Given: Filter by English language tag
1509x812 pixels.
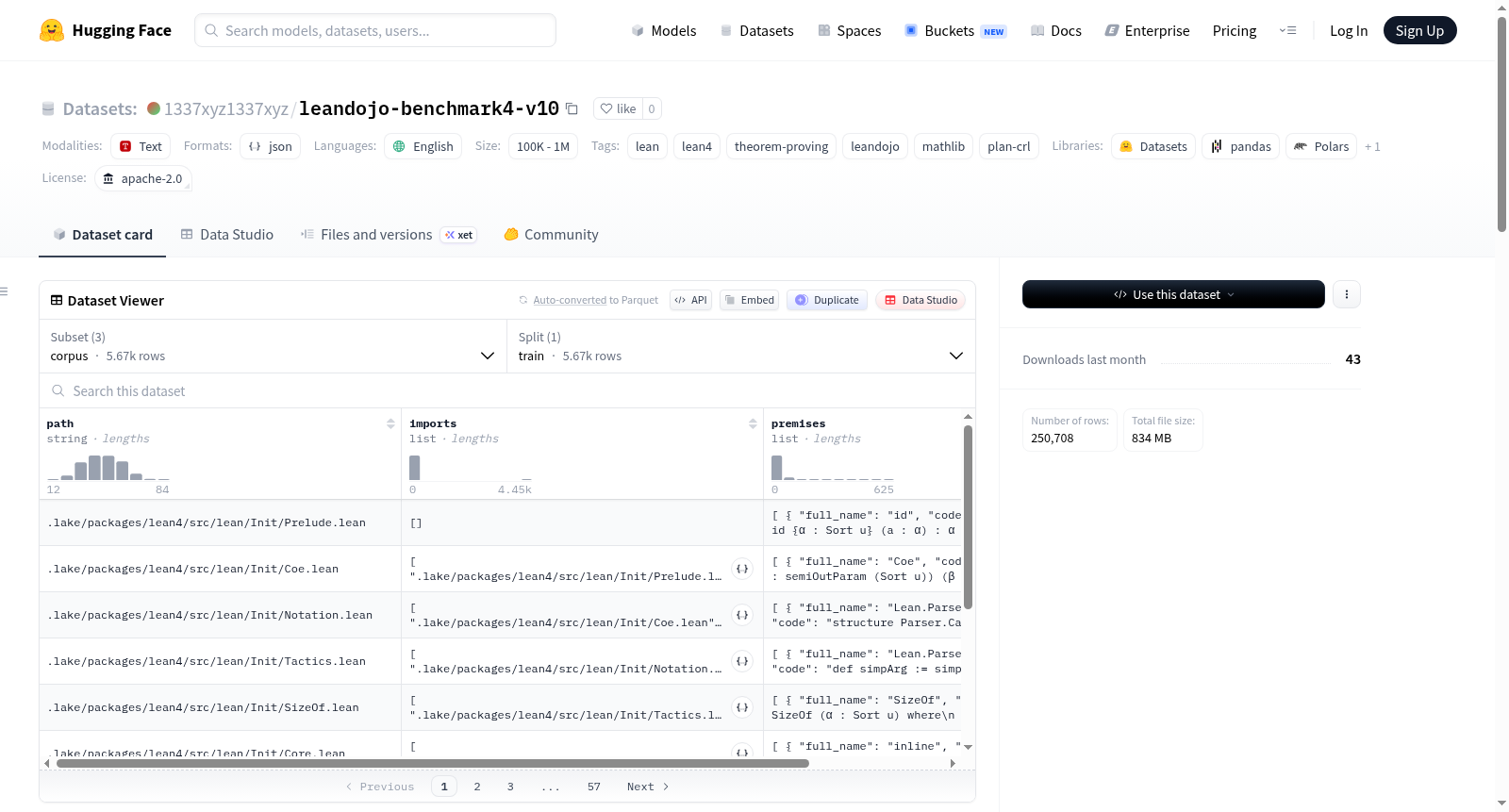Looking at the screenshot, I should 423,146.
